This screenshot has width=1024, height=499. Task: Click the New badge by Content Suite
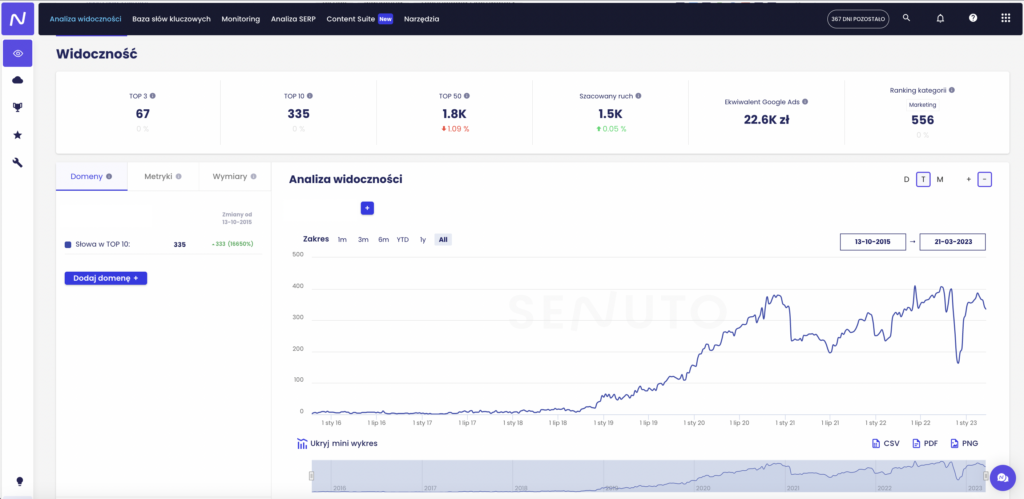386,19
